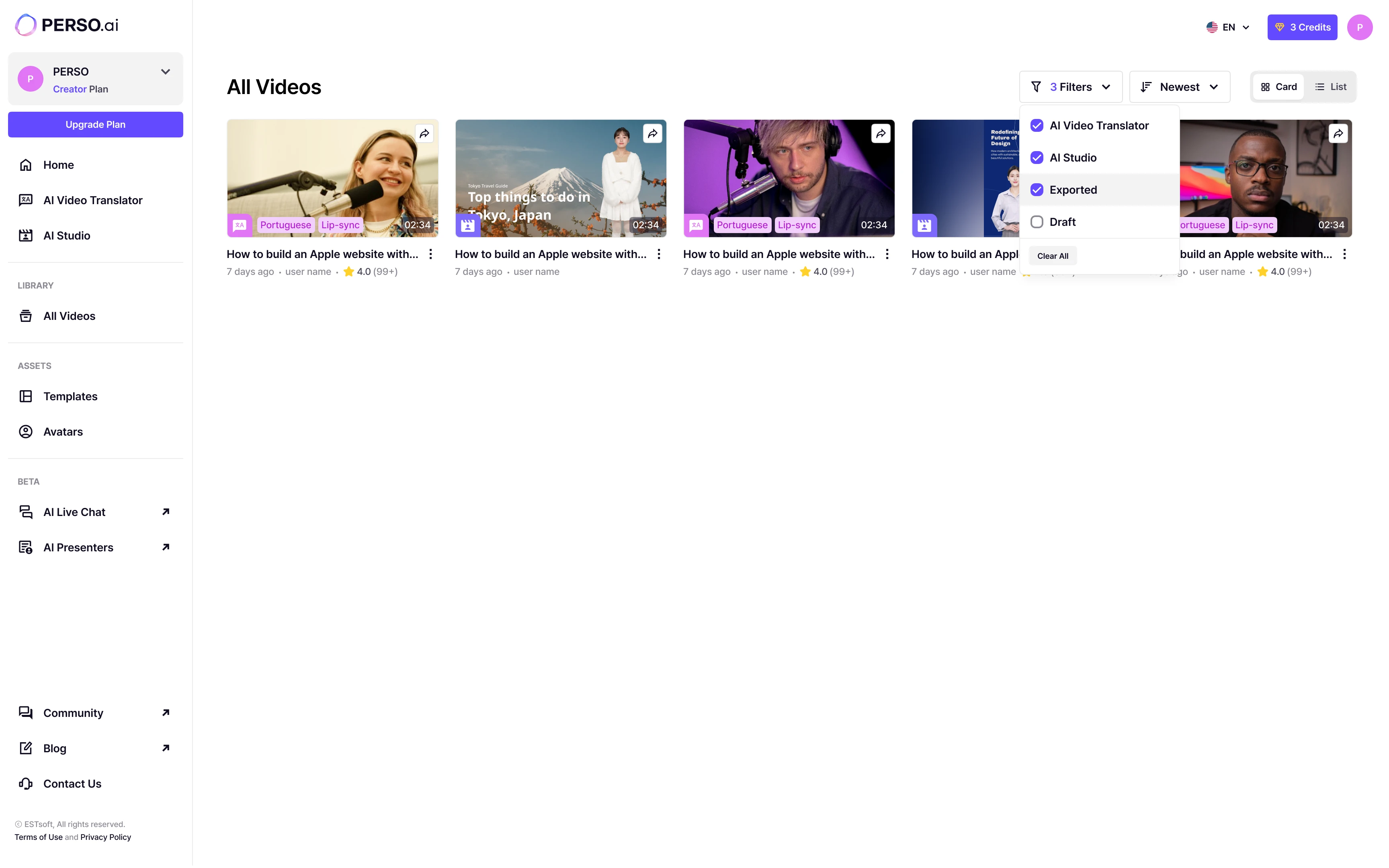Open the profile avatar at top right

click(x=1360, y=27)
